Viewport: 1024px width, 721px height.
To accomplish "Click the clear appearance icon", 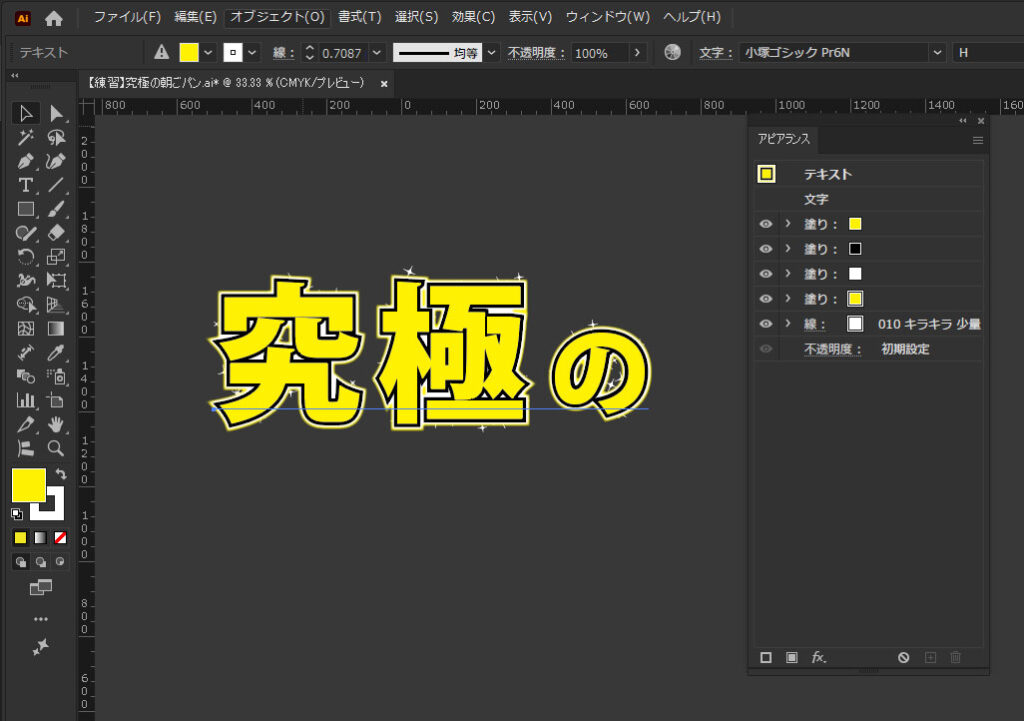I will pos(903,657).
